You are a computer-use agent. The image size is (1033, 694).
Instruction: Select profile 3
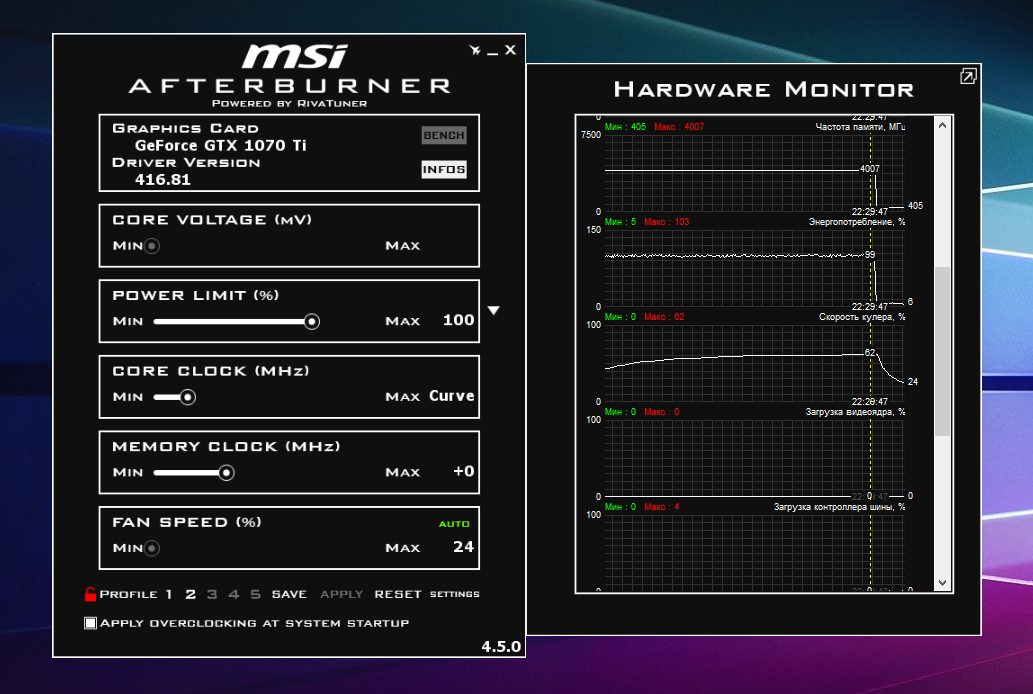211,594
